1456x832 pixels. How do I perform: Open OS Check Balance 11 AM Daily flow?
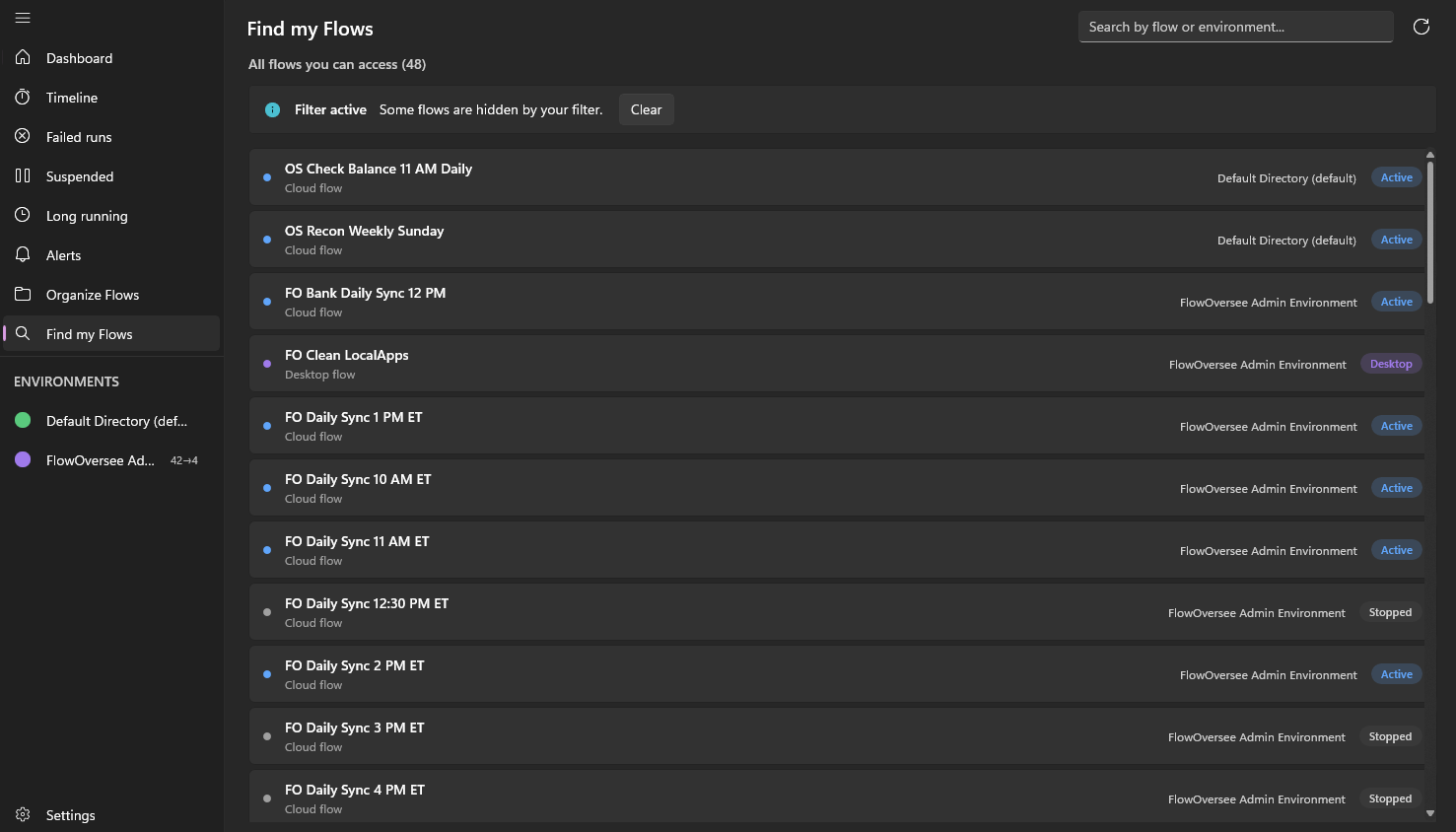coord(837,177)
